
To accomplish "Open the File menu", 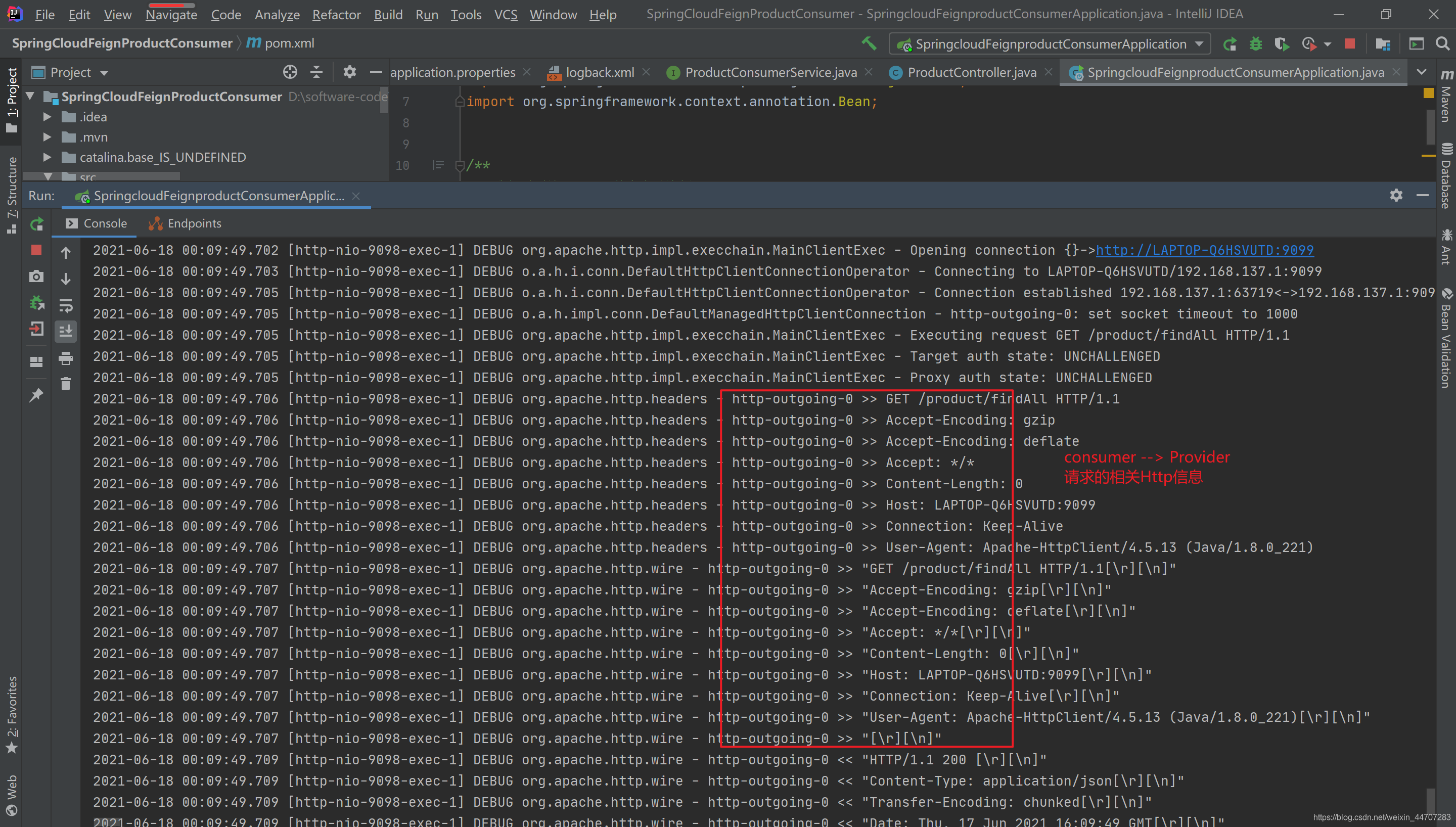I will tap(45, 15).
